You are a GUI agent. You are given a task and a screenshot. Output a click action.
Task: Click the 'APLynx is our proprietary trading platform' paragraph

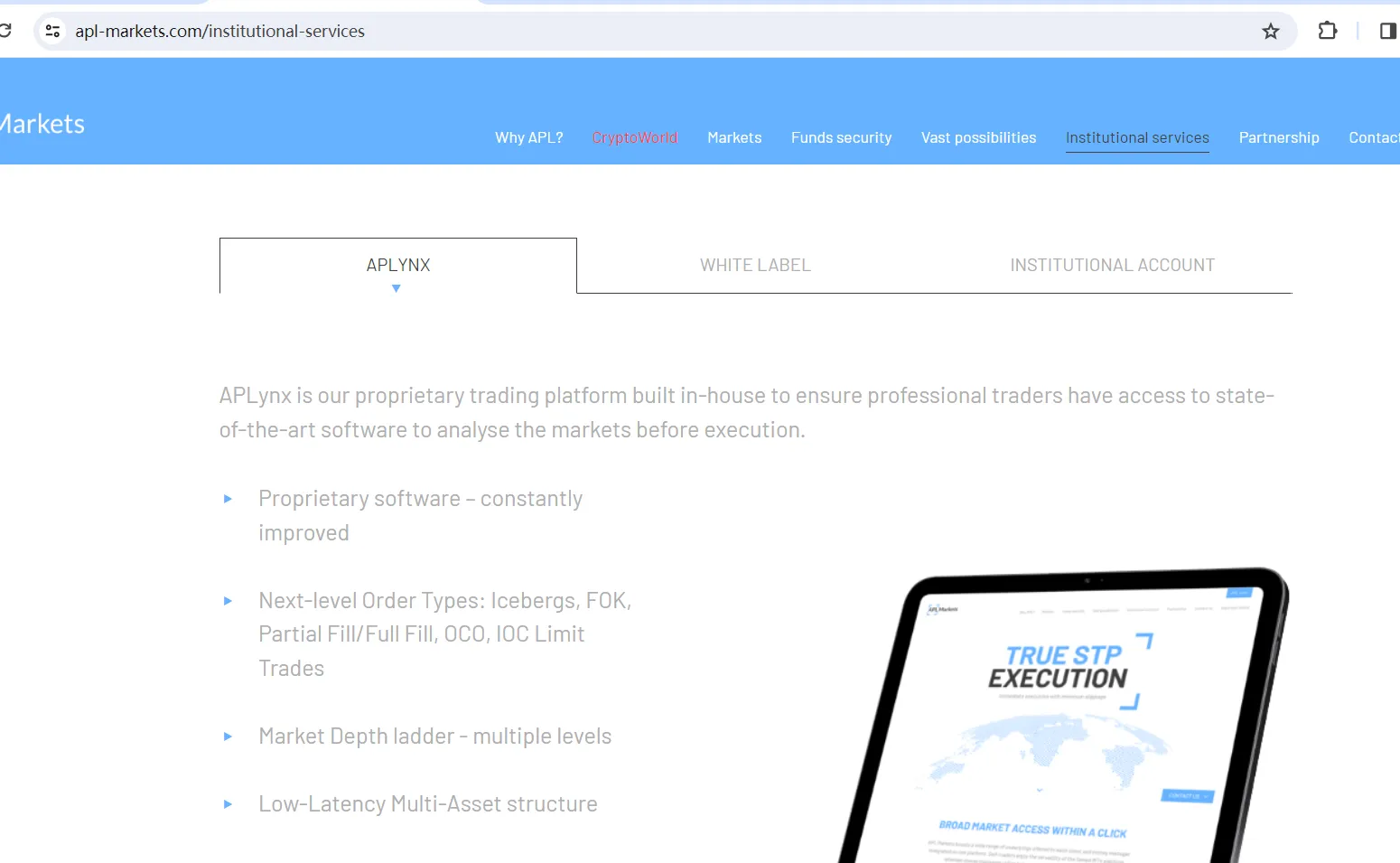(x=747, y=413)
